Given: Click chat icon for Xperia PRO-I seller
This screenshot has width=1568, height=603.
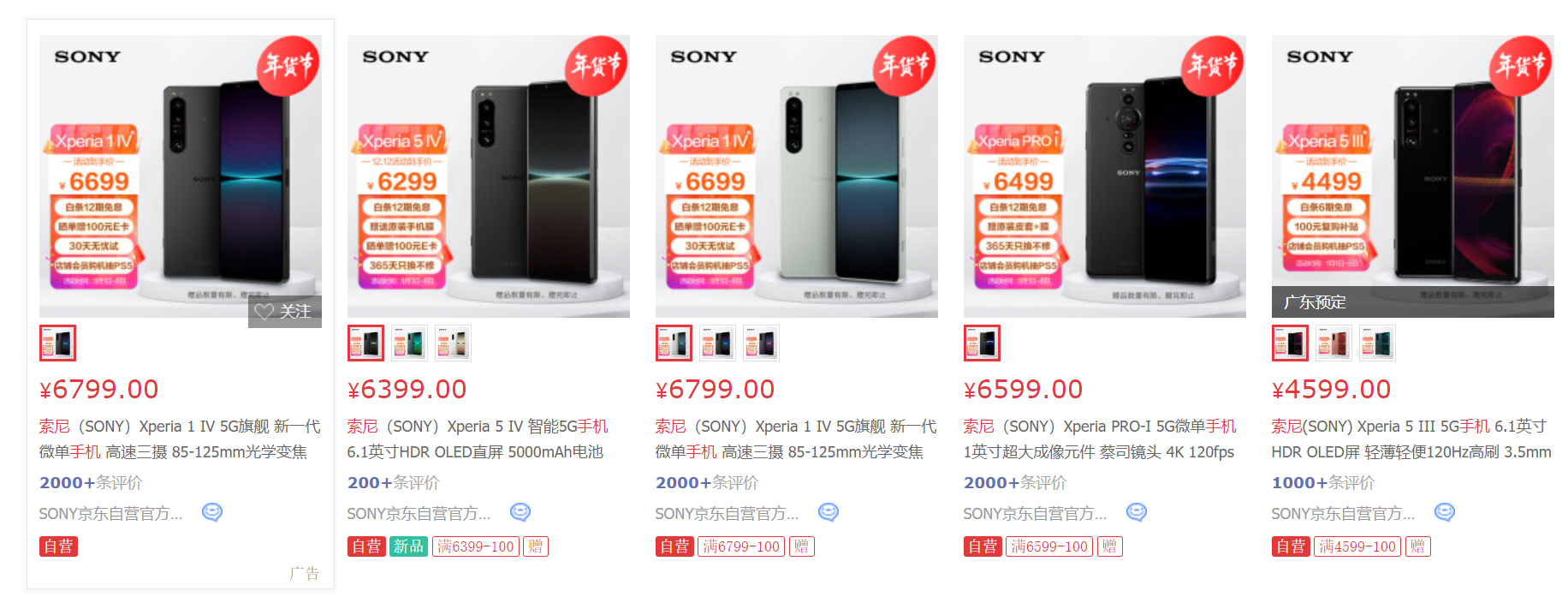Looking at the screenshot, I should (1137, 512).
